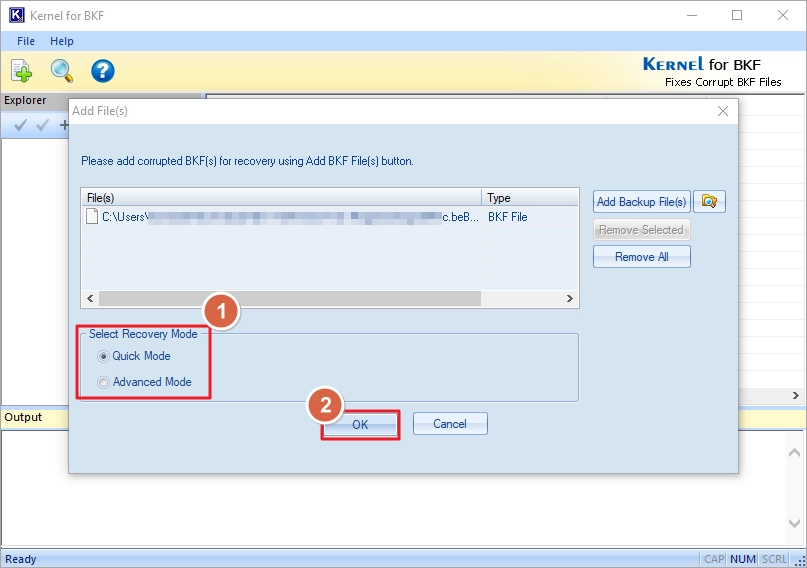
Task: Click up arrow of Output pane scrollbar
Action: (x=794, y=453)
